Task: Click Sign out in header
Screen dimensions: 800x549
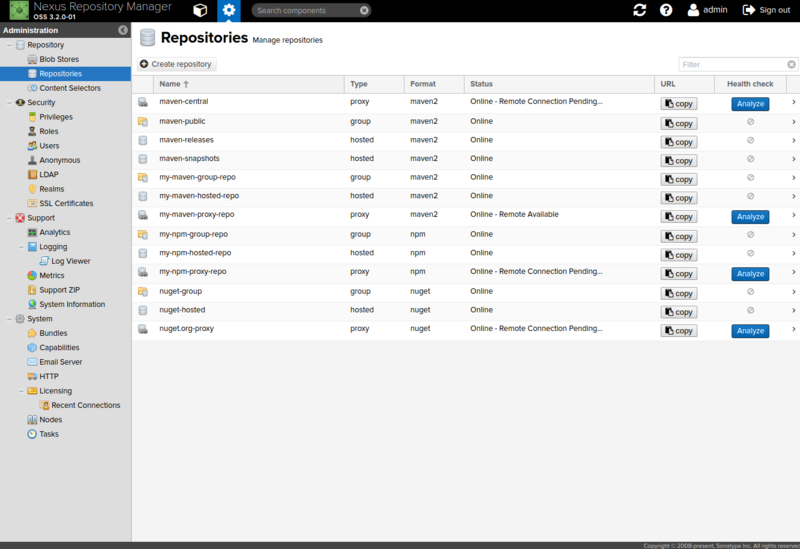Action: (766, 10)
